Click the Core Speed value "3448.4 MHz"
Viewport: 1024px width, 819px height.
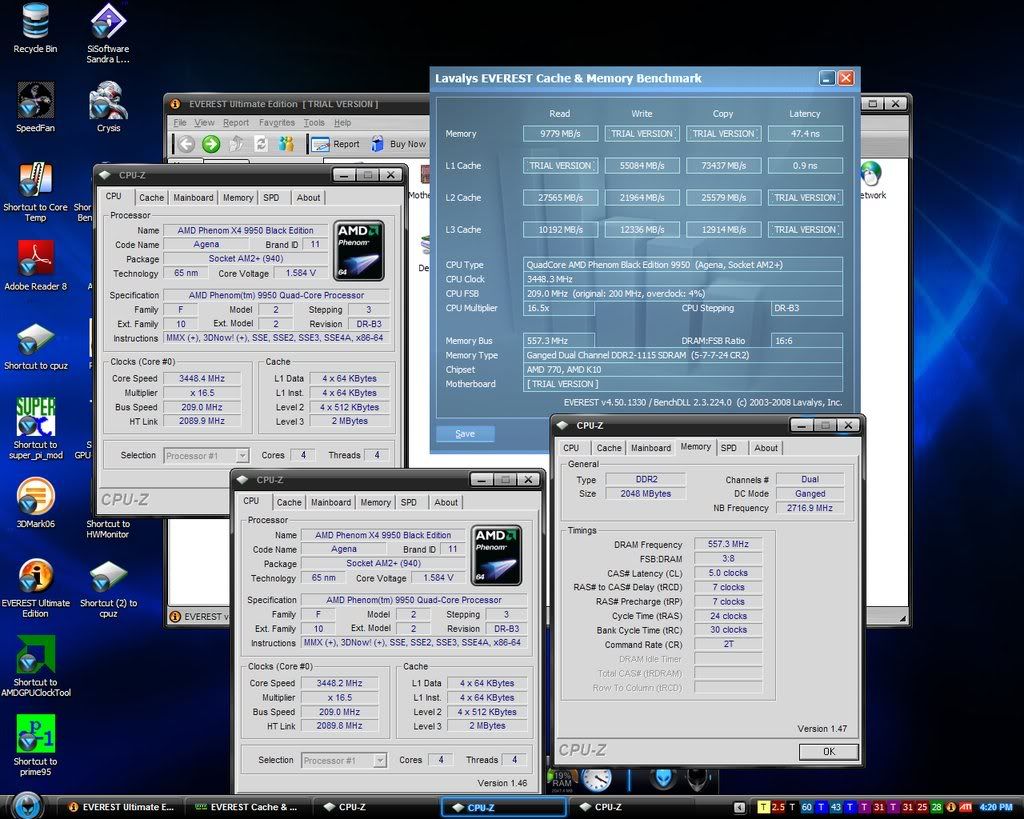[202, 378]
